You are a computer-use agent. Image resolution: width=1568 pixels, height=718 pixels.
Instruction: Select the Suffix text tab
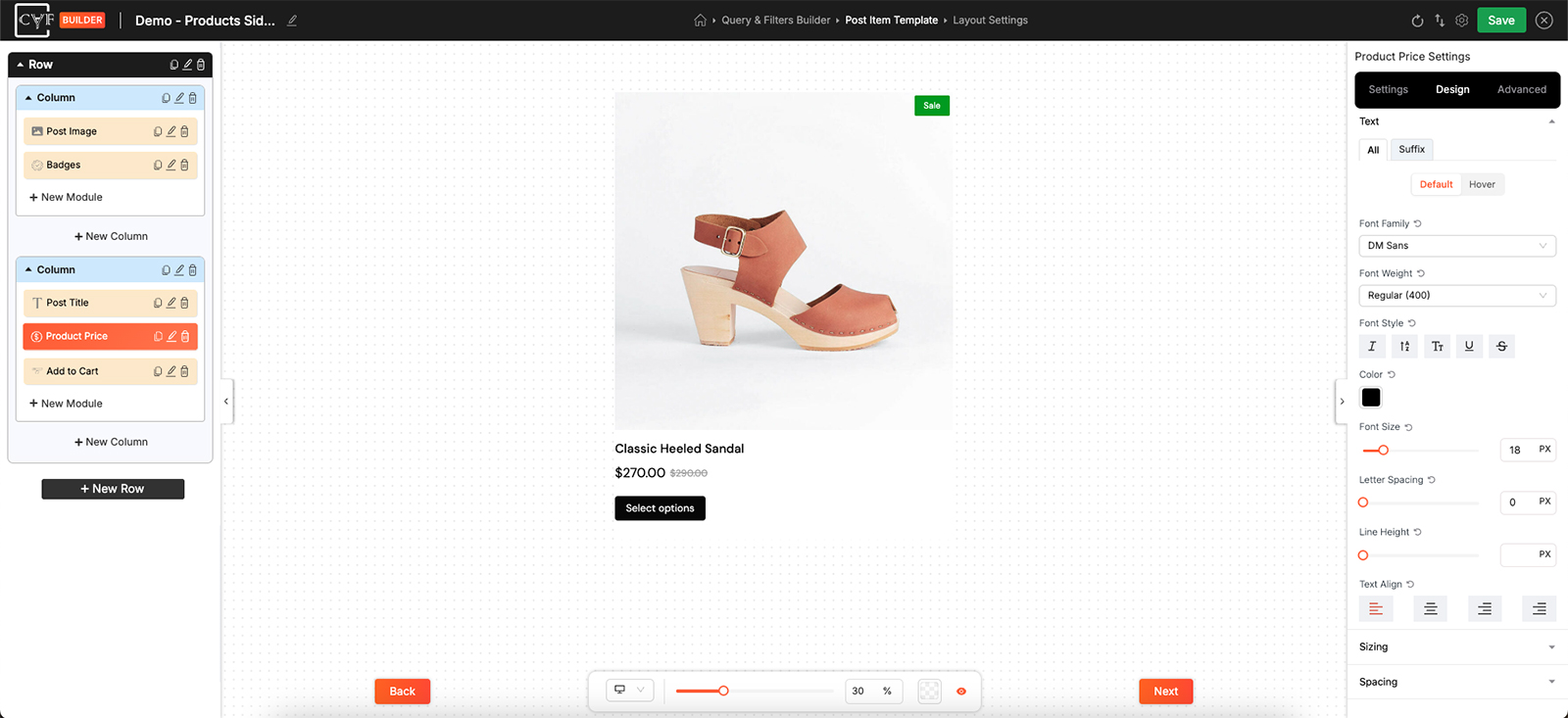point(1411,150)
